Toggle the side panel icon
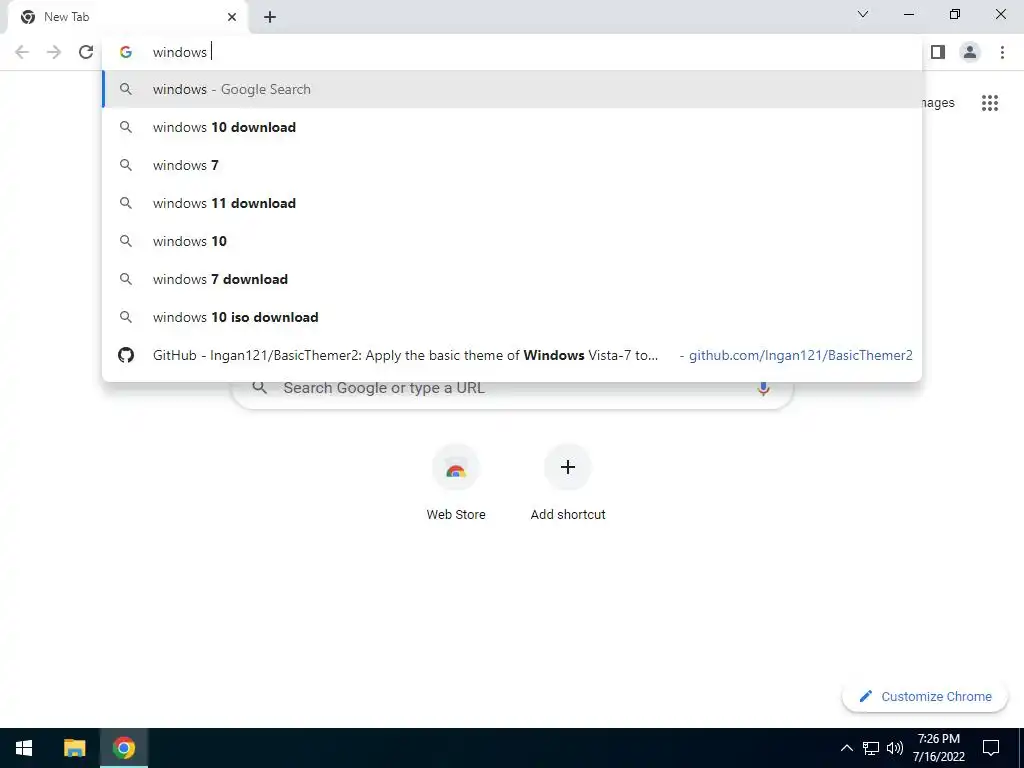Image resolution: width=1024 pixels, height=768 pixels. coord(938,52)
